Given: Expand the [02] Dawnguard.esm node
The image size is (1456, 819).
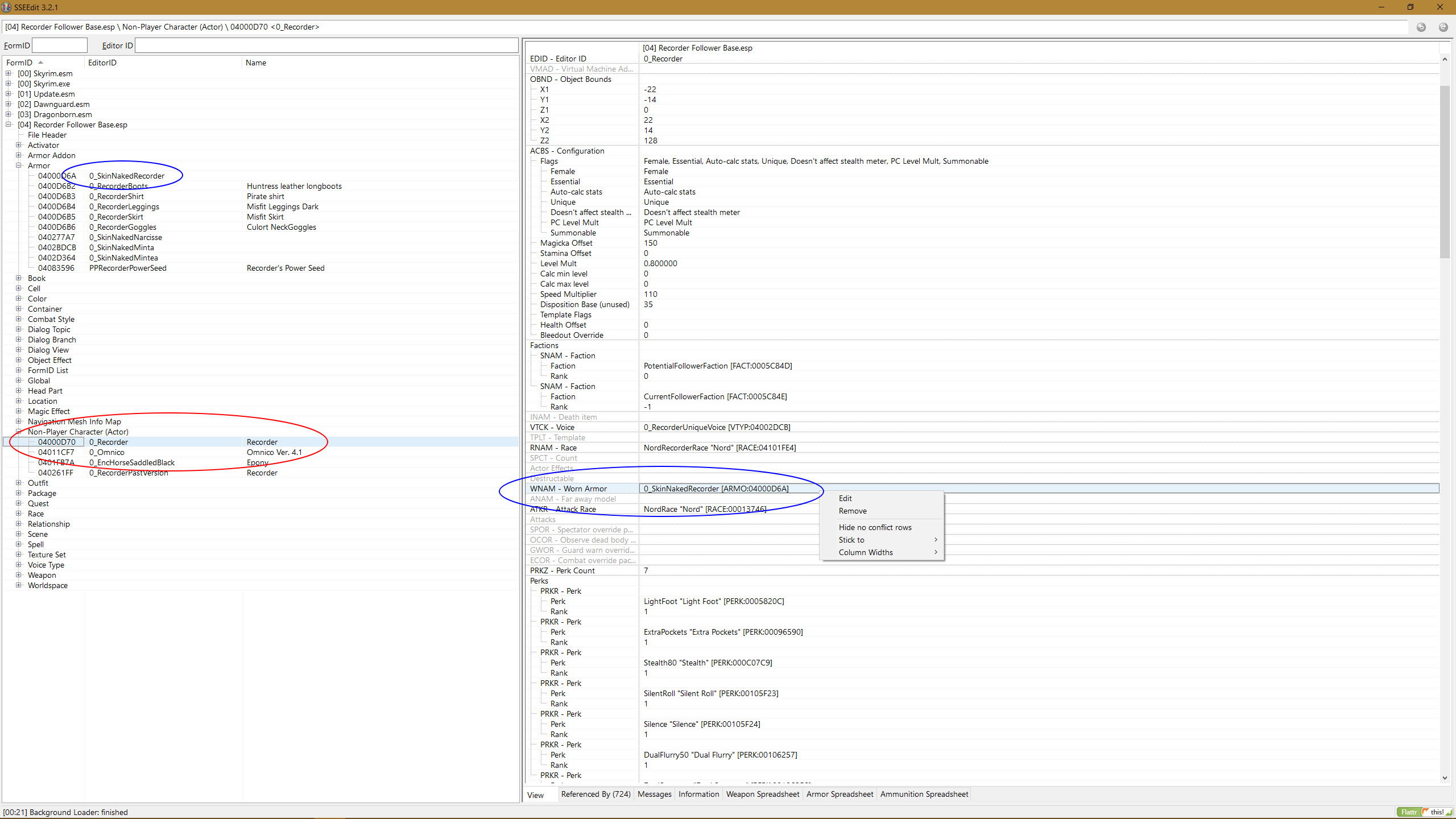Looking at the screenshot, I should pyautogui.click(x=9, y=104).
